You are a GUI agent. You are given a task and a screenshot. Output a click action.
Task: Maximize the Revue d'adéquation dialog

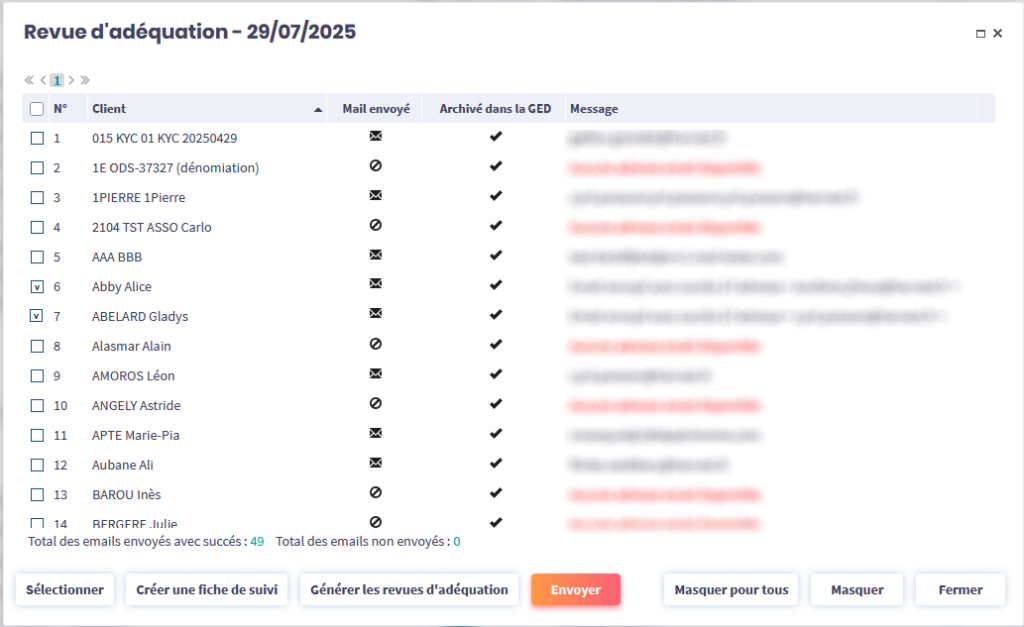pos(981,33)
